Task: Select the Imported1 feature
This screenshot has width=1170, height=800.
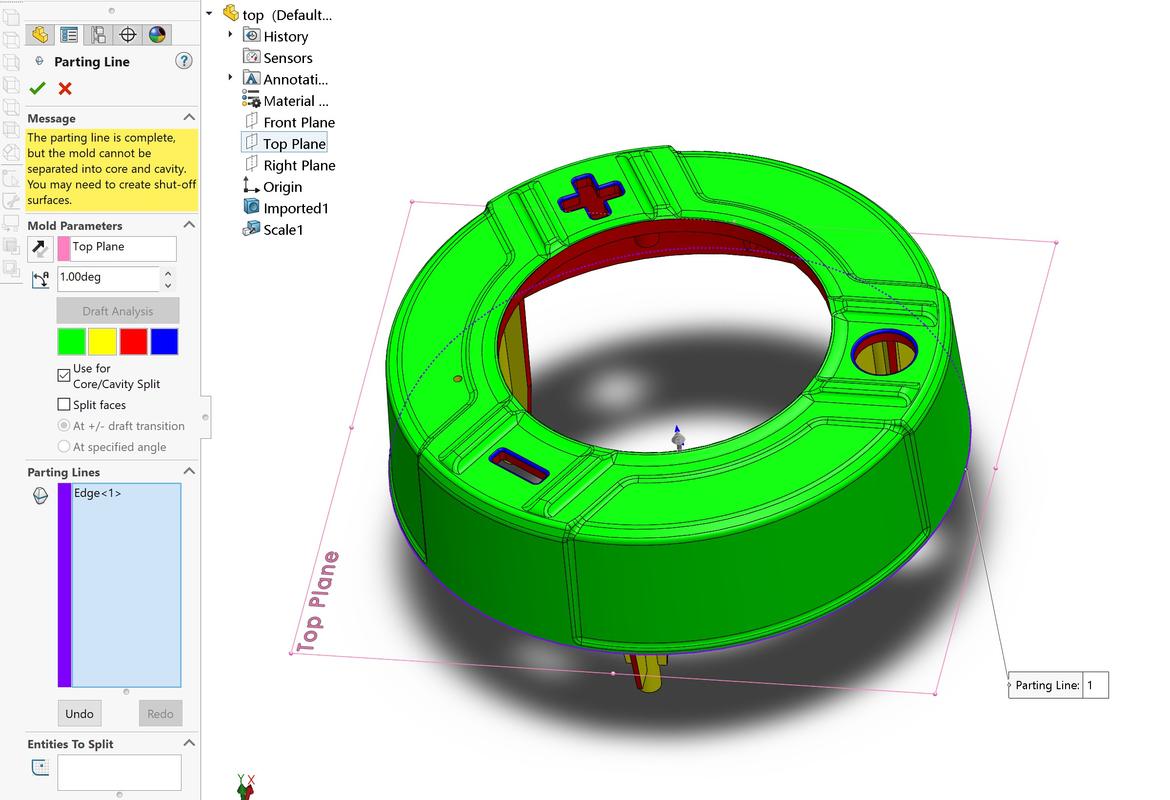Action: click(295, 209)
